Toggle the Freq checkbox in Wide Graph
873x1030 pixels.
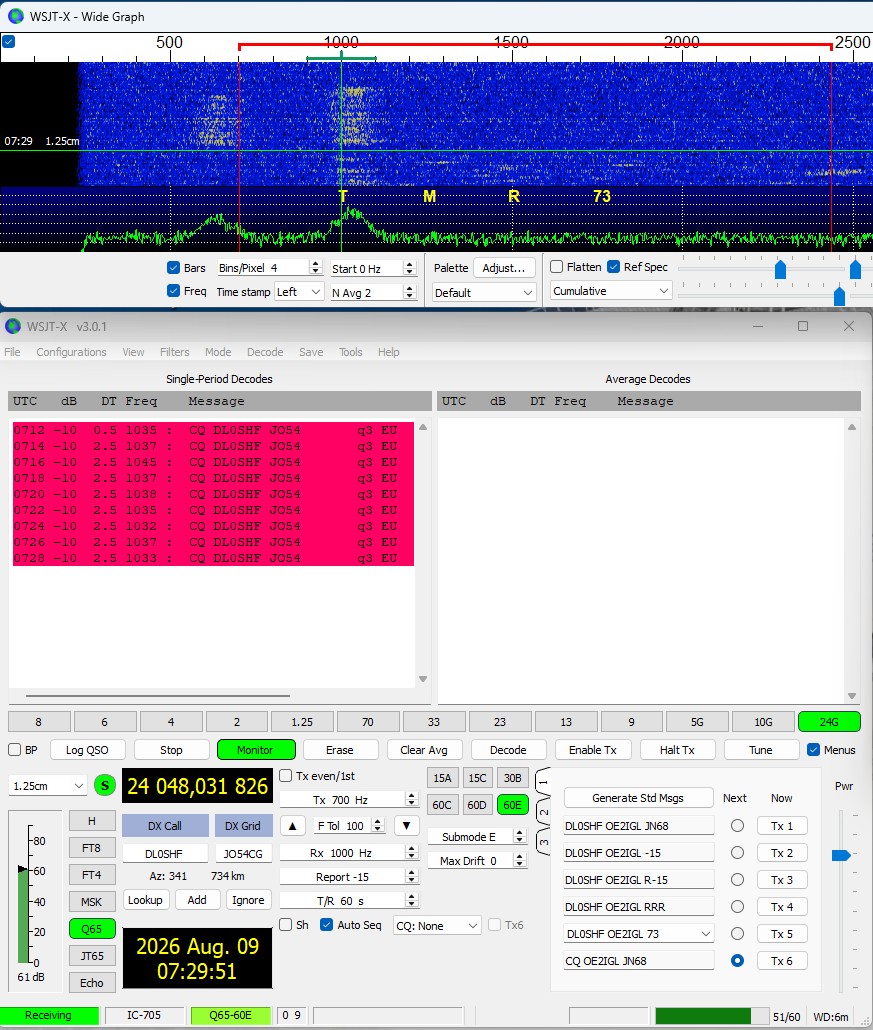click(x=173, y=290)
